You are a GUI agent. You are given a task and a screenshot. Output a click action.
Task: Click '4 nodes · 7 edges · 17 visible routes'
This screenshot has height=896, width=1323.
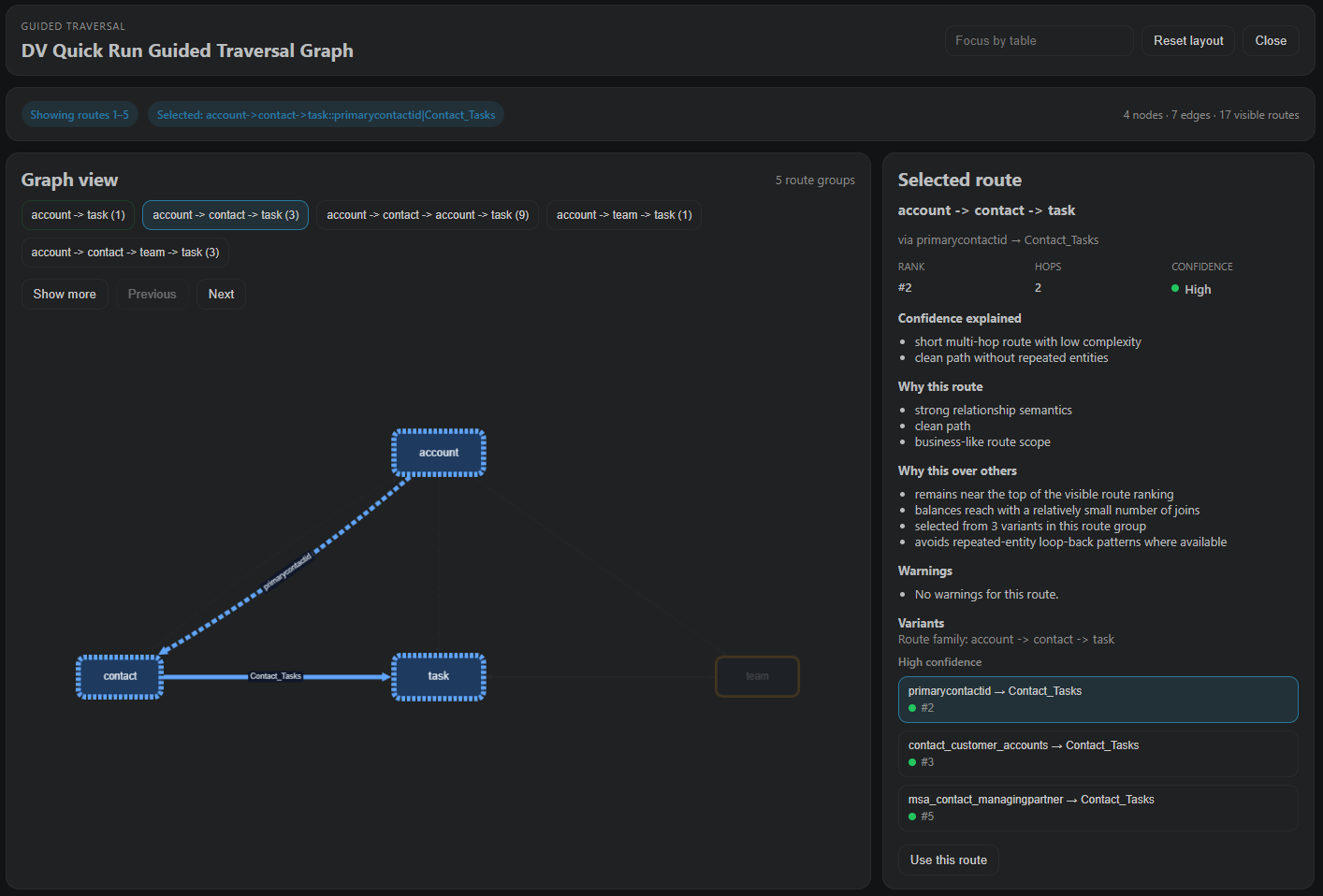pyautogui.click(x=1211, y=115)
